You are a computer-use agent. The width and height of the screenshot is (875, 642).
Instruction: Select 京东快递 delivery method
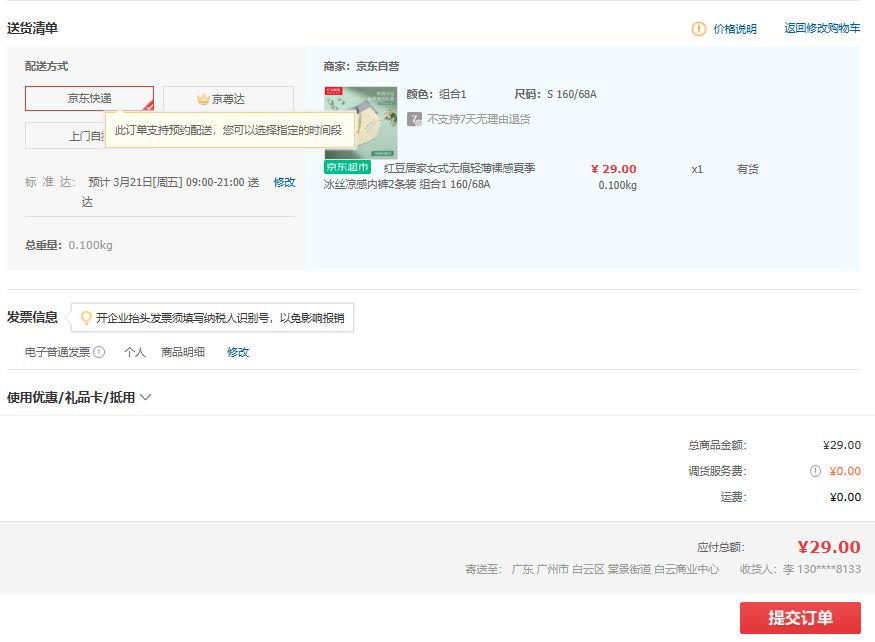(89, 98)
